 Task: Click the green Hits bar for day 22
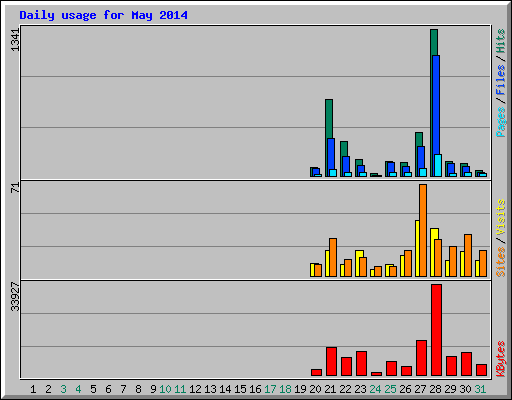point(344,149)
